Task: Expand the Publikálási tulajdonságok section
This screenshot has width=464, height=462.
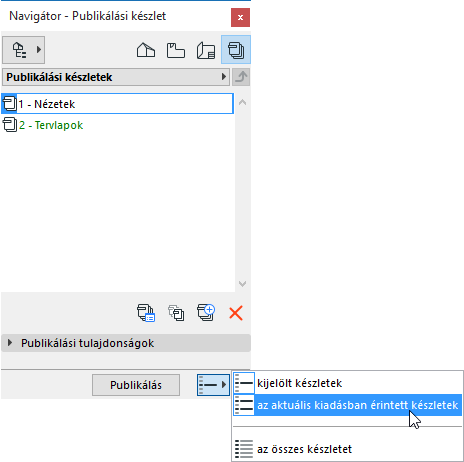Action: [x=126, y=343]
